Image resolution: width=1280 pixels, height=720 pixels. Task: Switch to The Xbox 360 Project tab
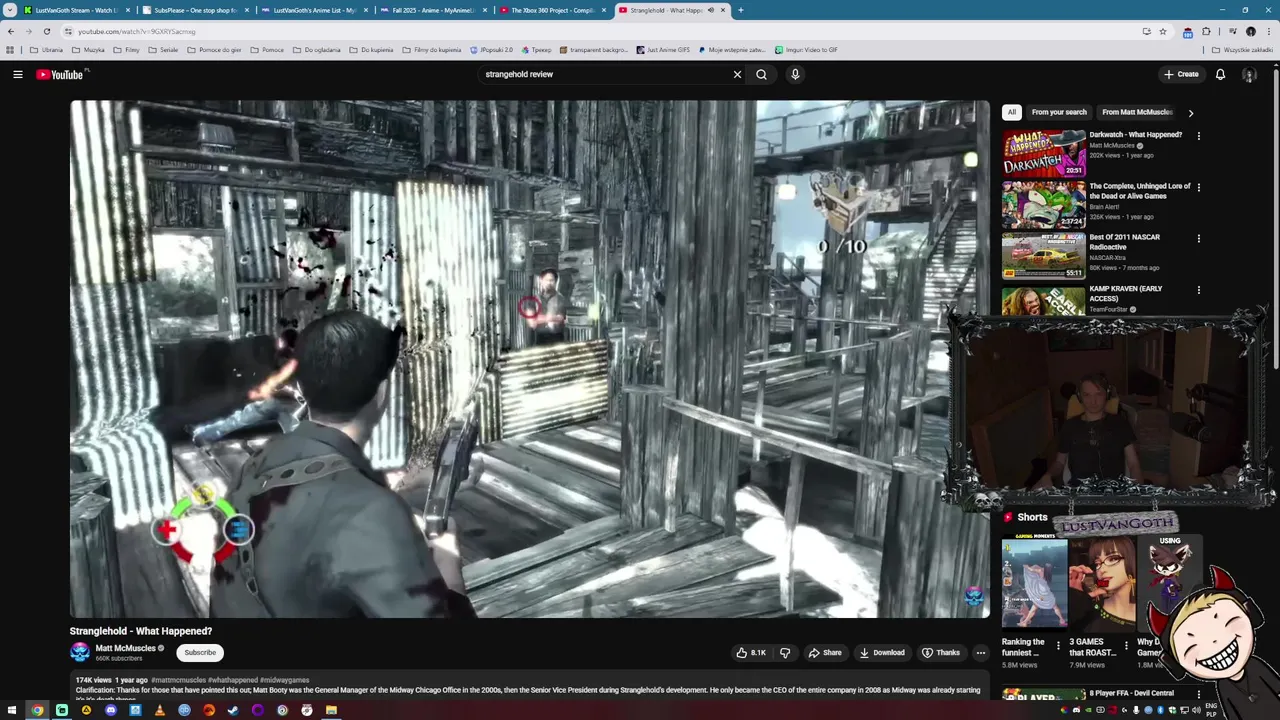pyautogui.click(x=551, y=10)
